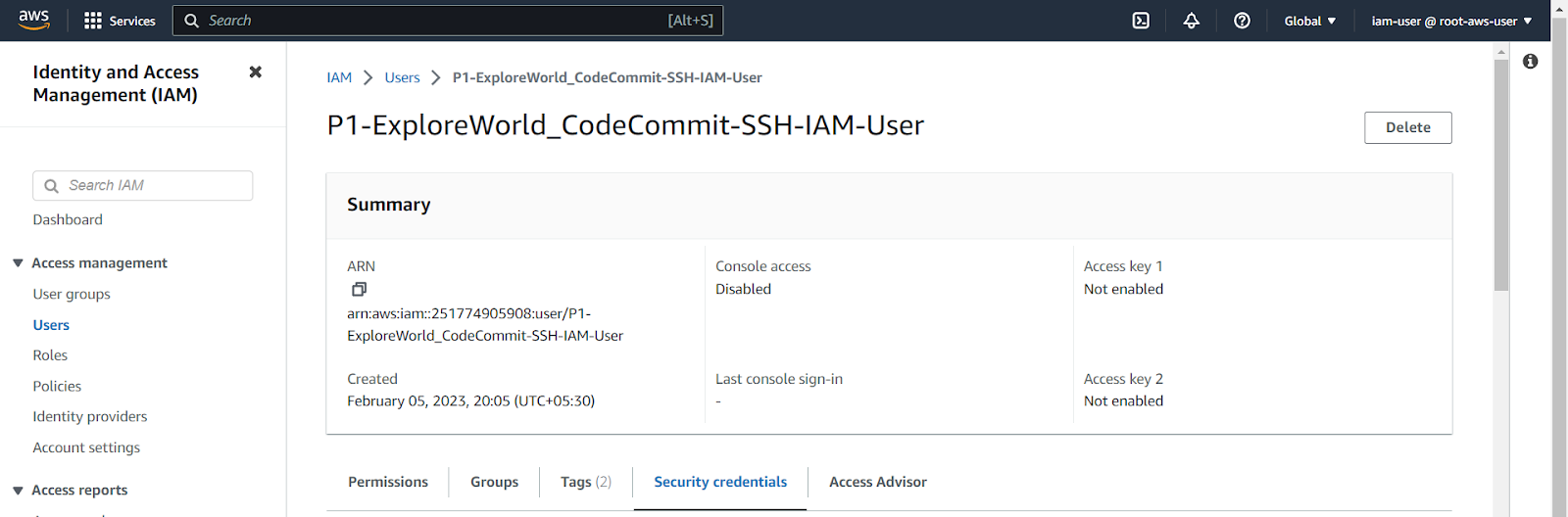Focus the top AWS search box
Viewport: 1568px width, 517px height.
pos(448,21)
